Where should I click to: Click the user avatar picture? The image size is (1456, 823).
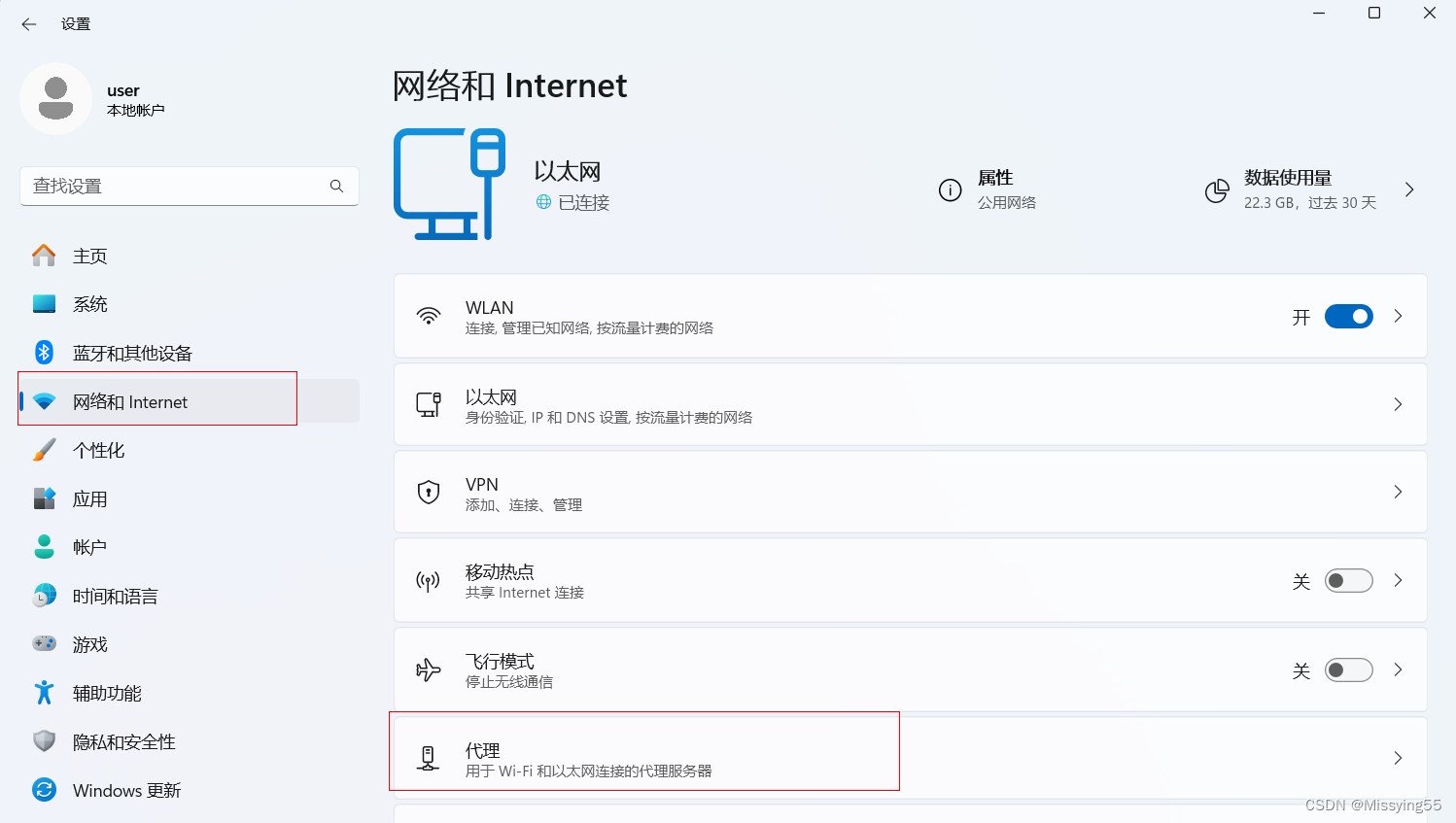56,98
